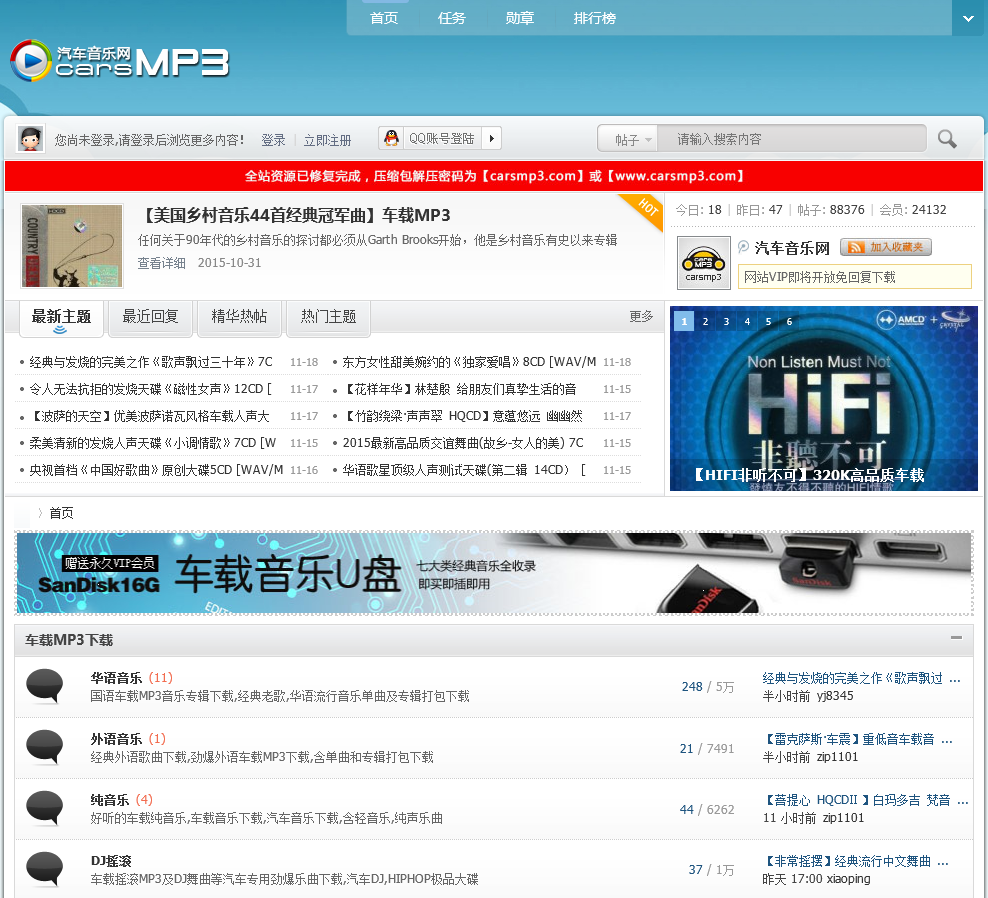Click the SanDisk 车载音乐U盘 banner
The height and width of the screenshot is (898, 988).
pos(494,573)
